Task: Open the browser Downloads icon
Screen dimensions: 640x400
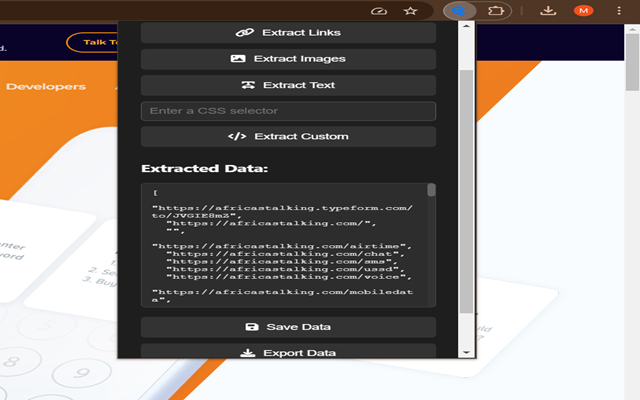Action: point(548,11)
